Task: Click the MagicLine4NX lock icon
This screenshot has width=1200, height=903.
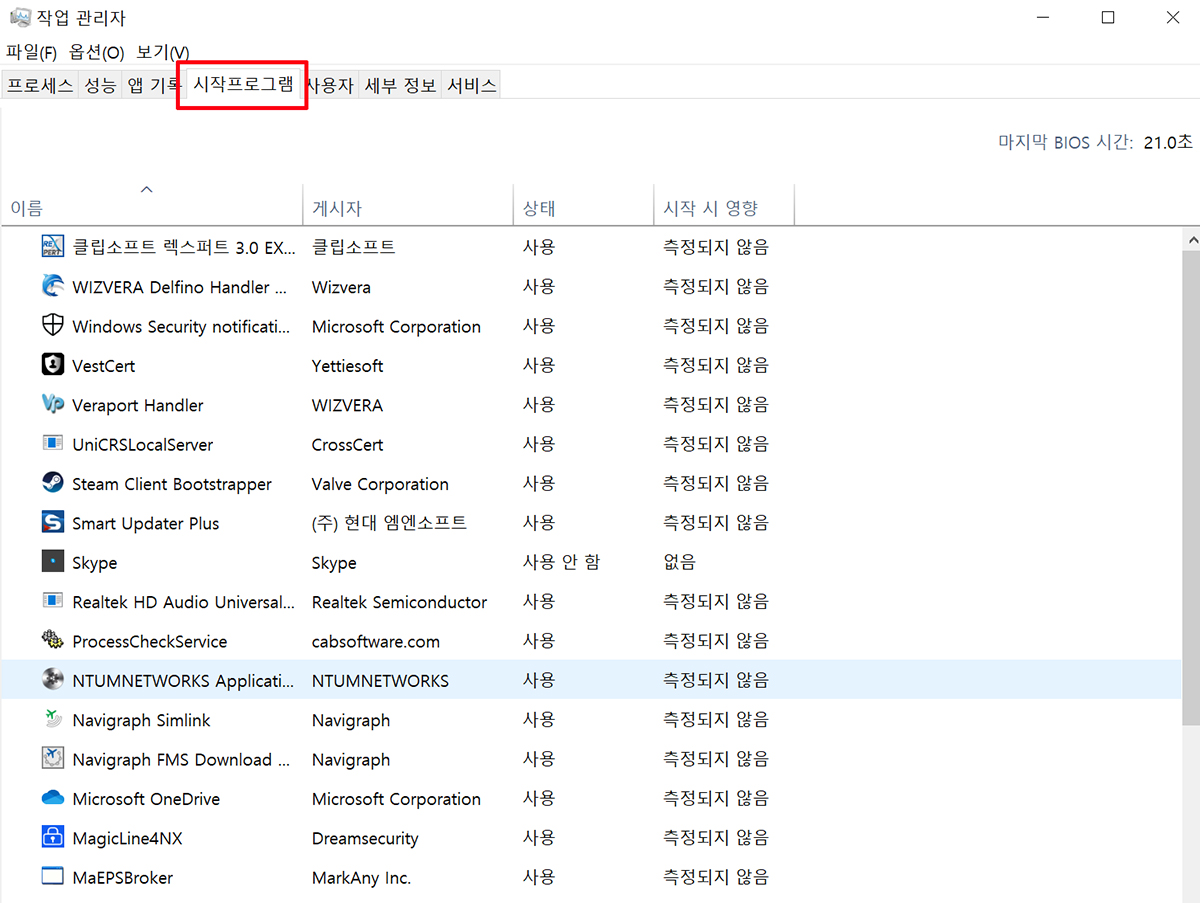Action: tap(52, 838)
